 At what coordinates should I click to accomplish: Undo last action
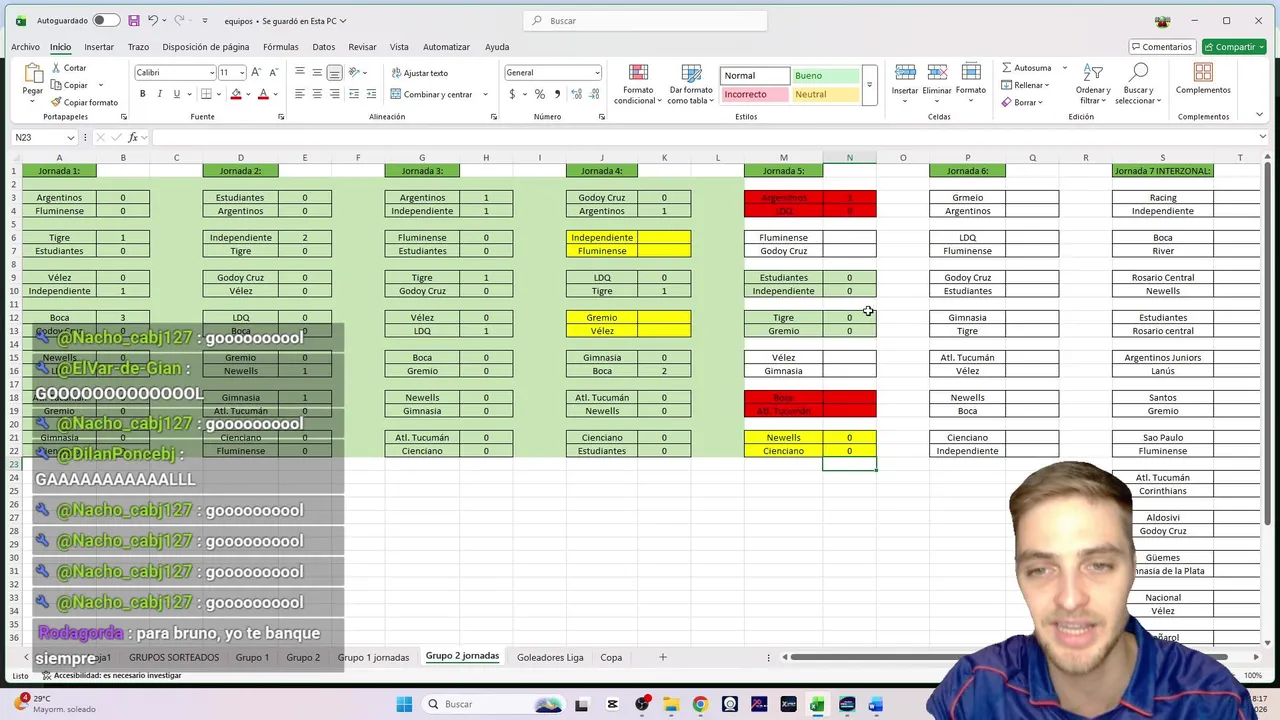click(x=153, y=20)
